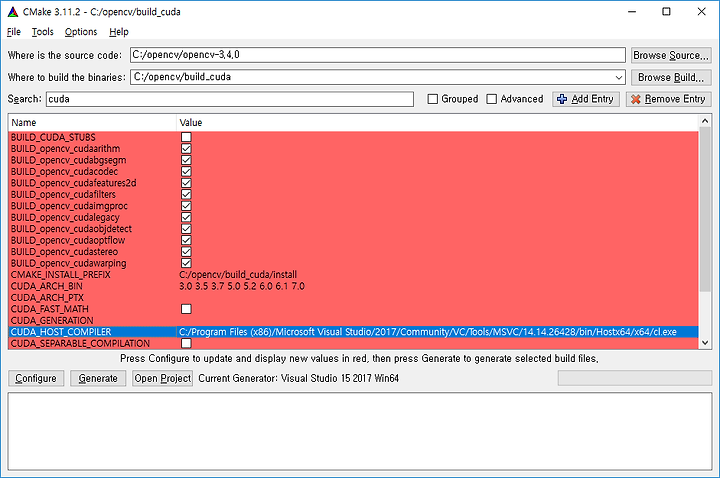Toggle the BUILD_CUDA_STUBS checkbox
The height and width of the screenshot is (478, 720).
point(186,137)
